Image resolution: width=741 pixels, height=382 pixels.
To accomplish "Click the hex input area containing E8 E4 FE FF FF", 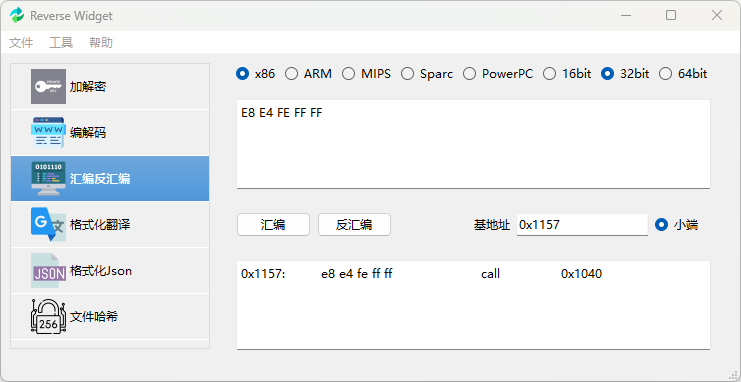I will coord(473,144).
